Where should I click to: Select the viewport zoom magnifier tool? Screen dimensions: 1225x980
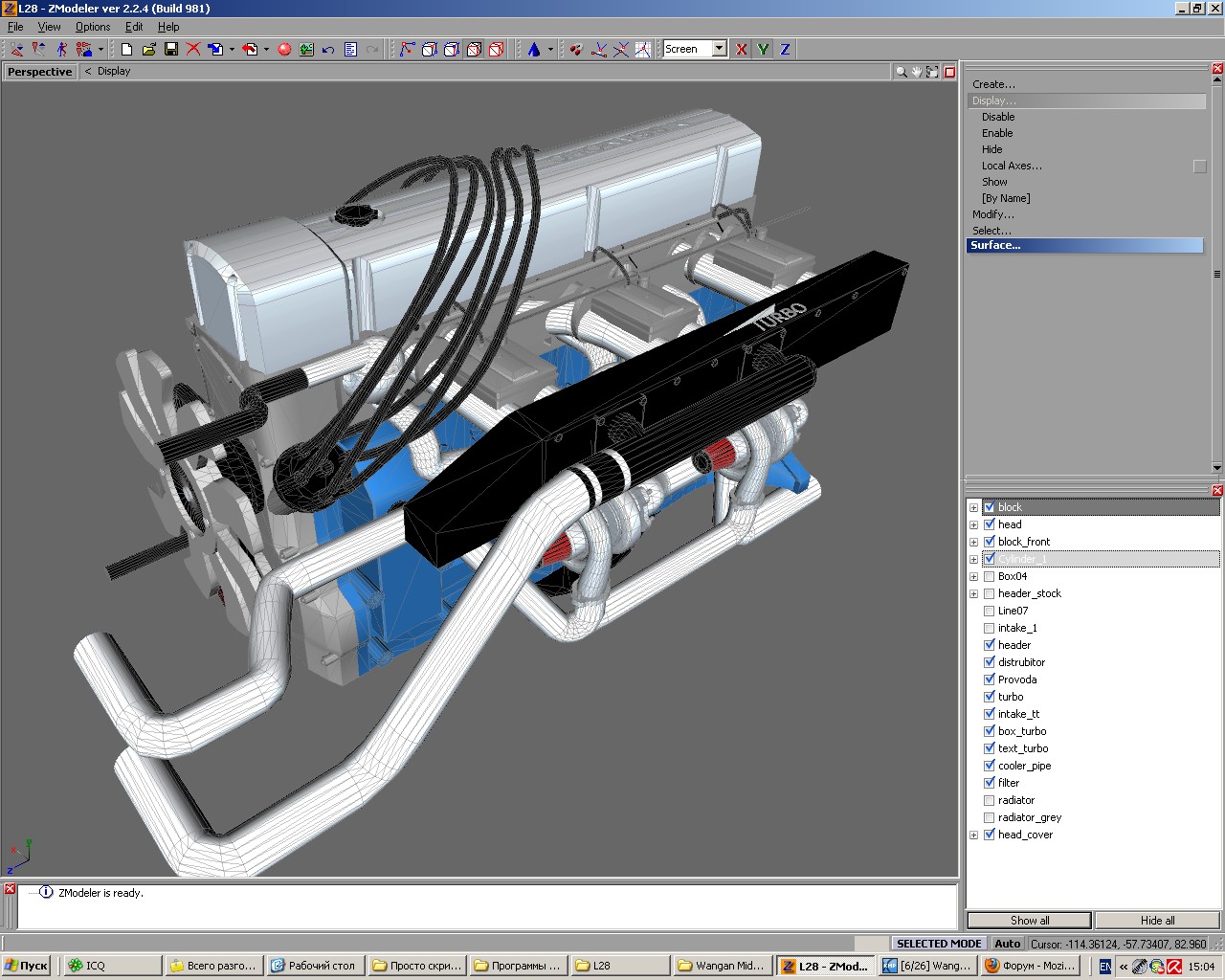[901, 72]
